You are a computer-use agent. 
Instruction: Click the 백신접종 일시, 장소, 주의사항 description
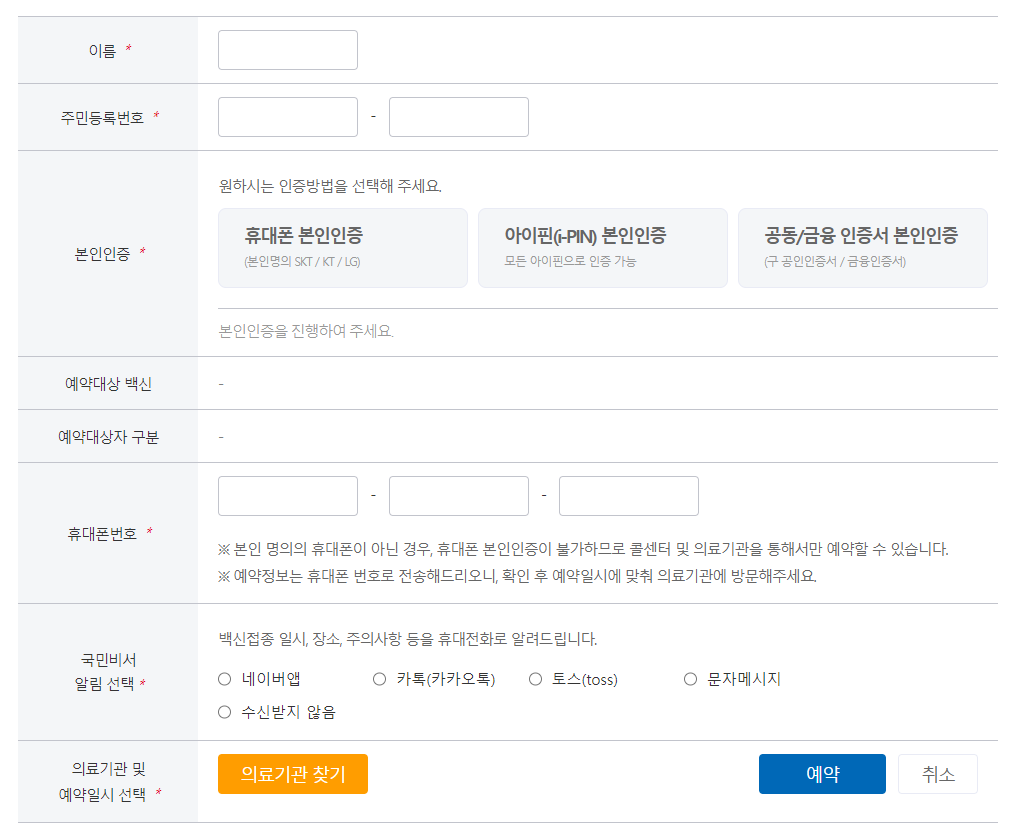tap(408, 639)
